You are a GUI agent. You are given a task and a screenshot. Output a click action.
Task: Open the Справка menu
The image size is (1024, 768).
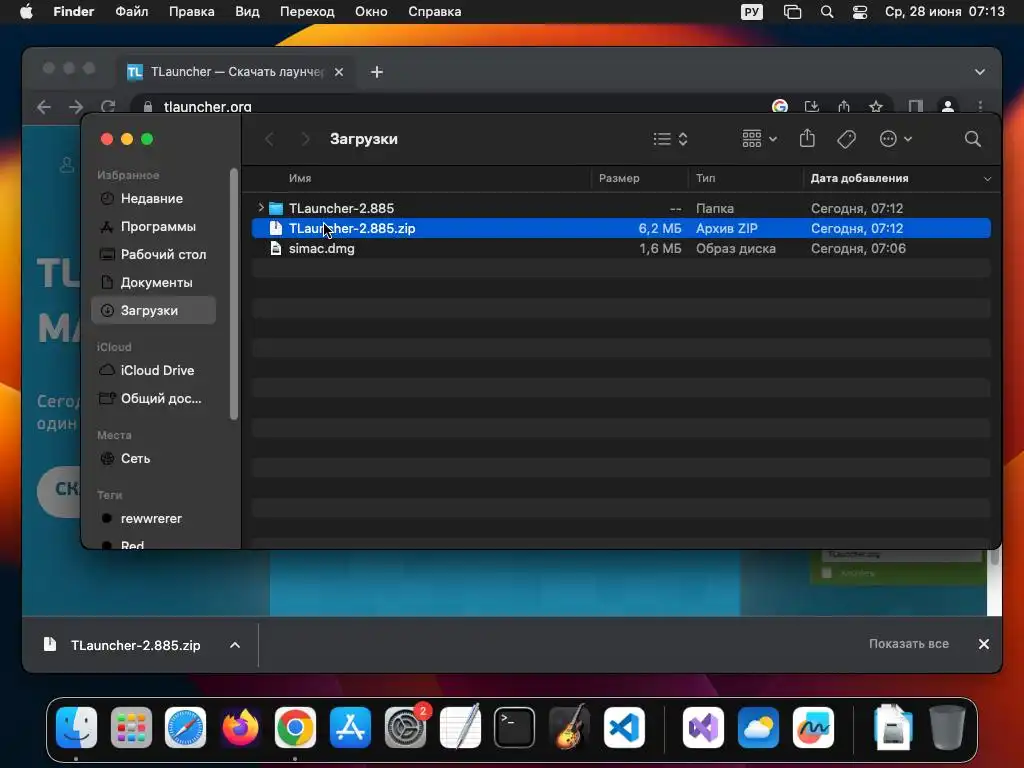pyautogui.click(x=434, y=12)
